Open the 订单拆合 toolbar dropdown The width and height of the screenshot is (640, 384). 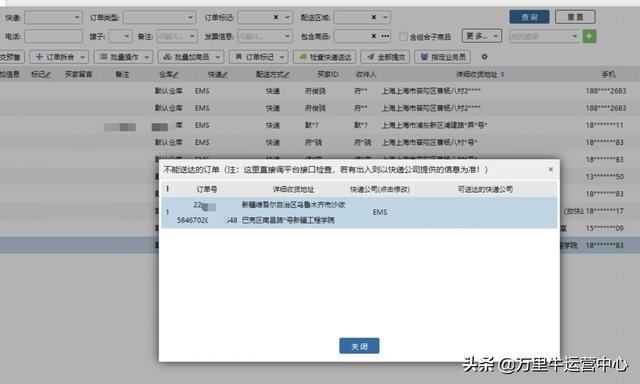(59, 57)
